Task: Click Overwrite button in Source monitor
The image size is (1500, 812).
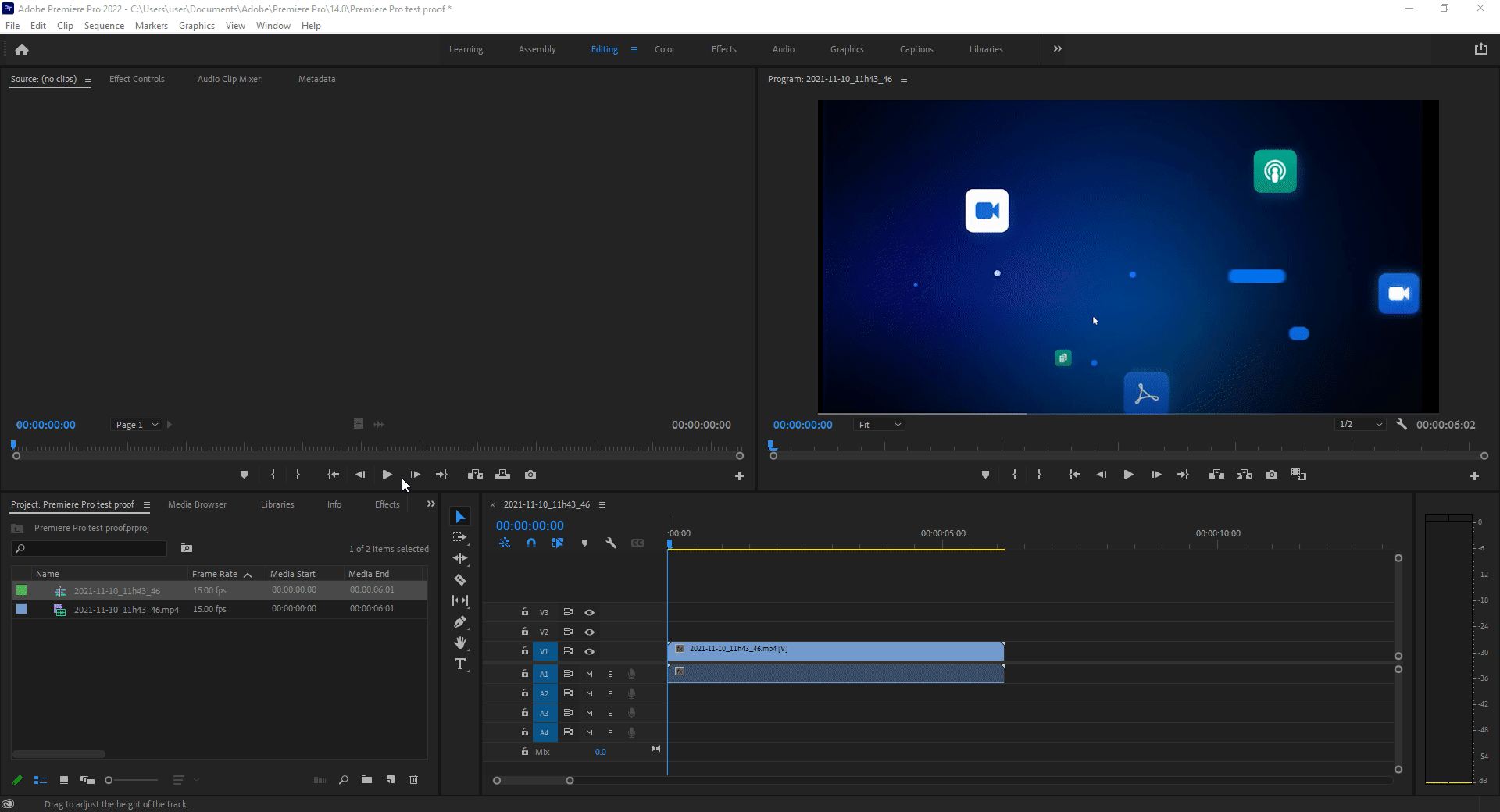Action: point(502,475)
